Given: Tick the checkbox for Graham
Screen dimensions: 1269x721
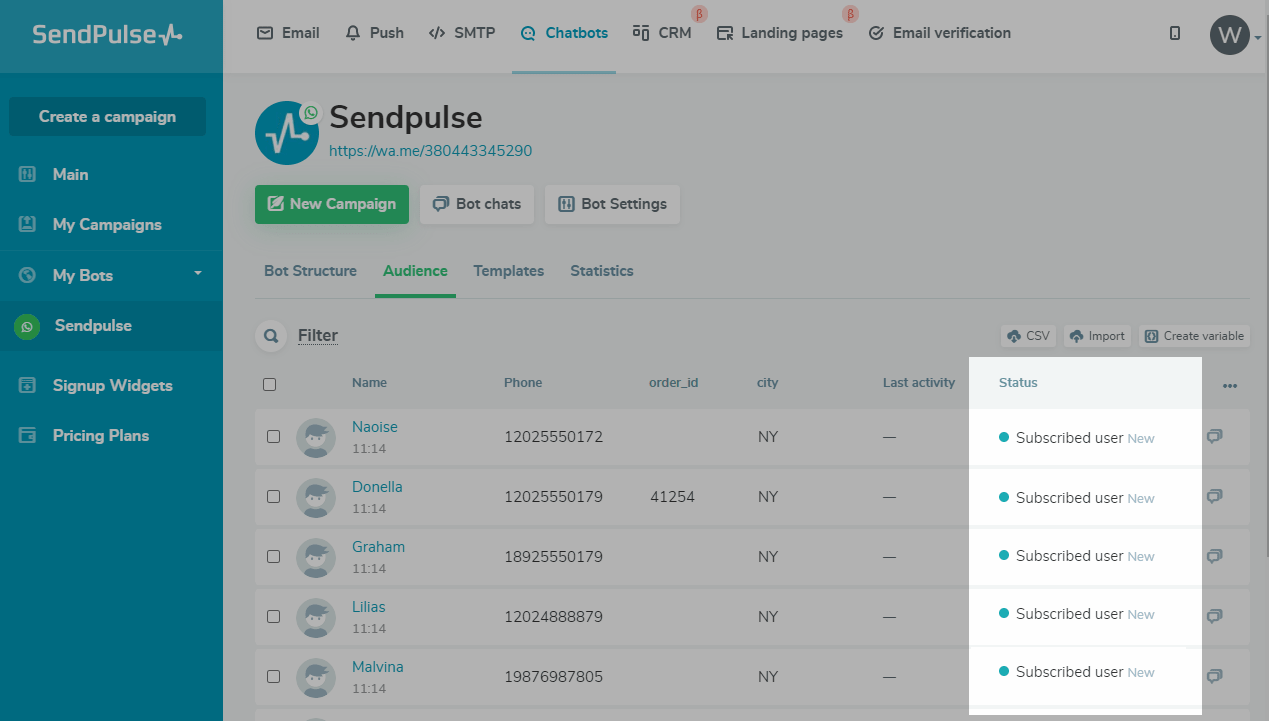Looking at the screenshot, I should pos(273,557).
